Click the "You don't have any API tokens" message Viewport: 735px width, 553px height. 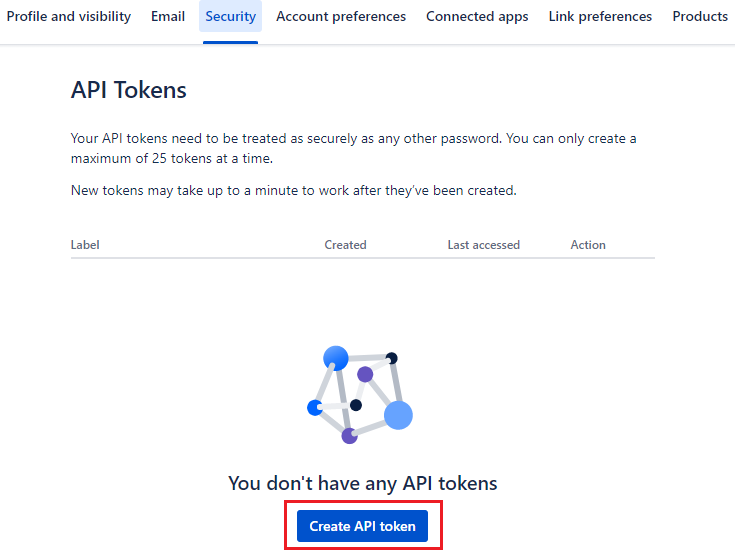362,483
